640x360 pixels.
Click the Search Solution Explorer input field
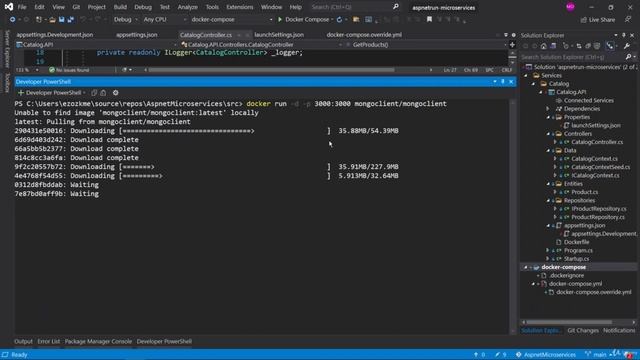[x=573, y=57]
